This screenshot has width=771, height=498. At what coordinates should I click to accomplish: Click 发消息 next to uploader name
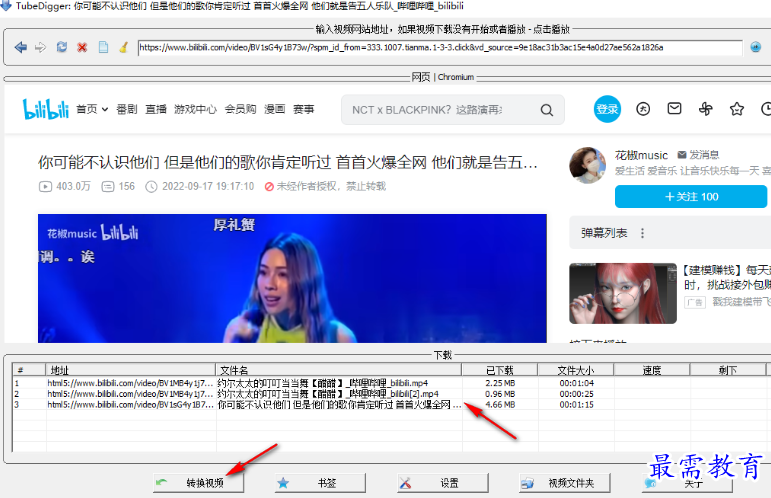pyautogui.click(x=698, y=155)
